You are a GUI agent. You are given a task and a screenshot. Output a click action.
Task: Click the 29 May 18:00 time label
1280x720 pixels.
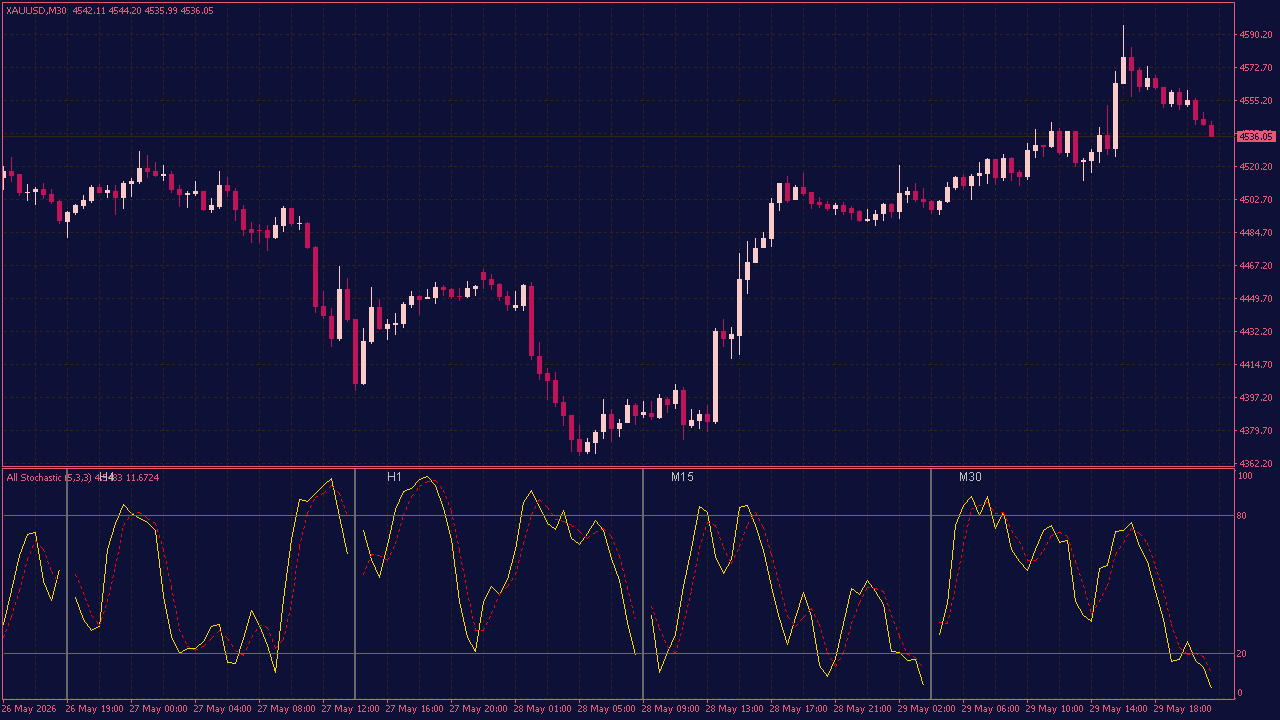tap(1183, 709)
